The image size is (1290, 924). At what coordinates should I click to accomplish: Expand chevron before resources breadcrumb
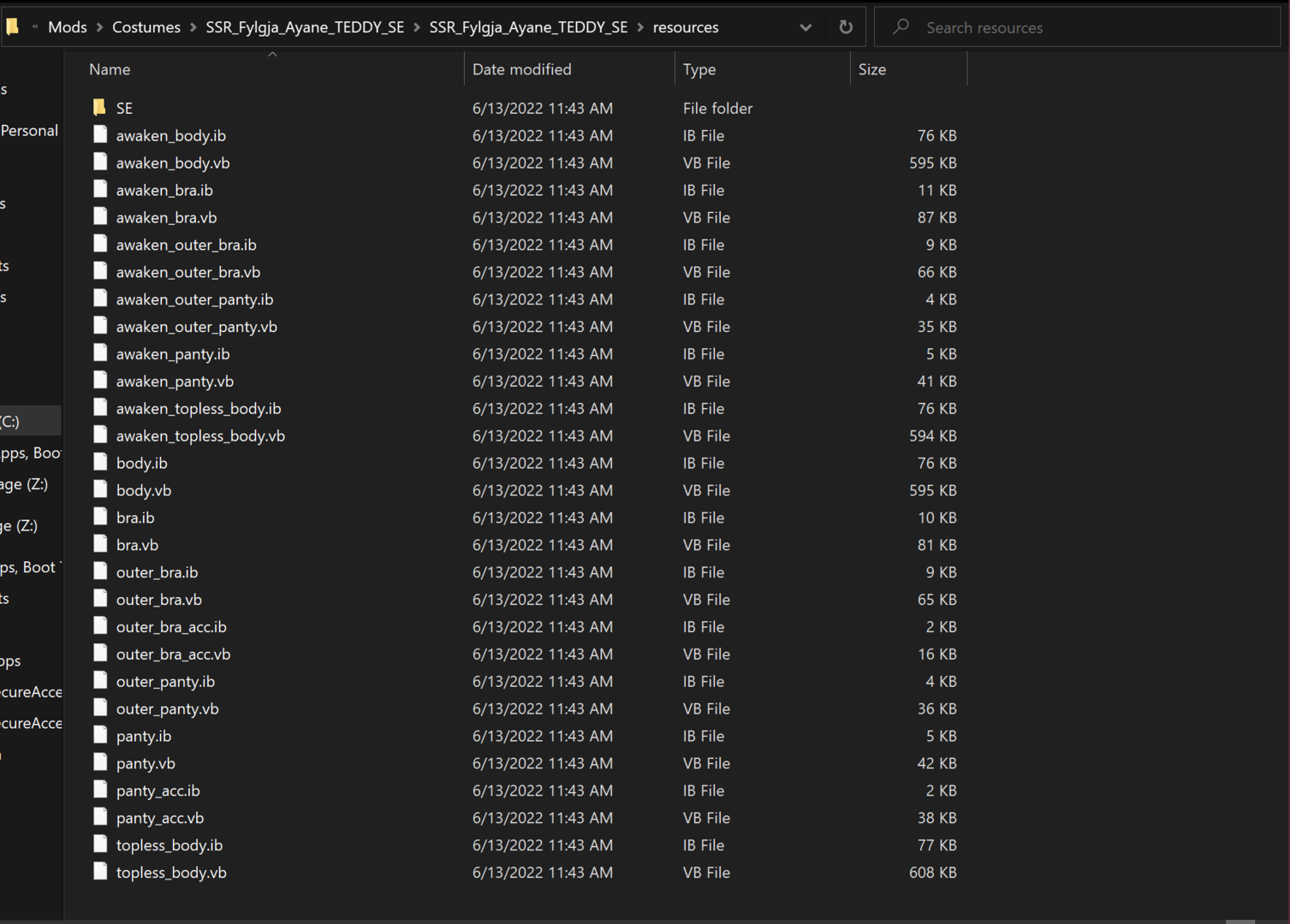[x=640, y=27]
